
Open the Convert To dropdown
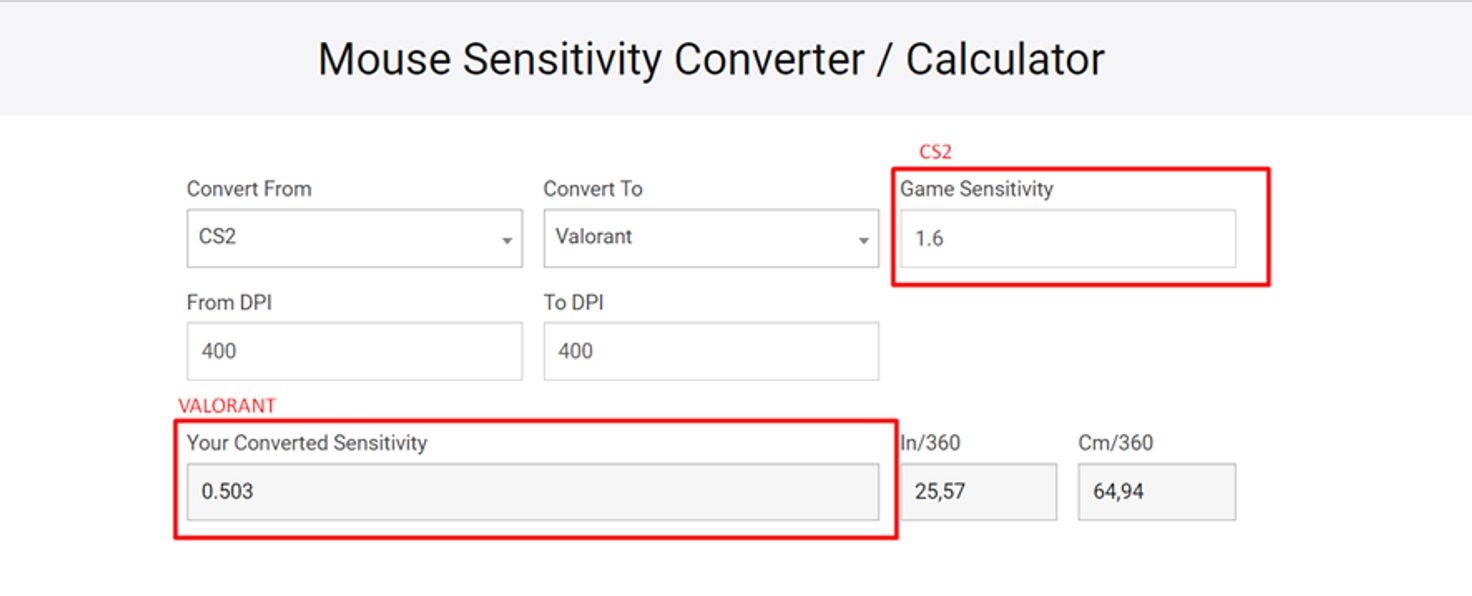click(x=711, y=238)
